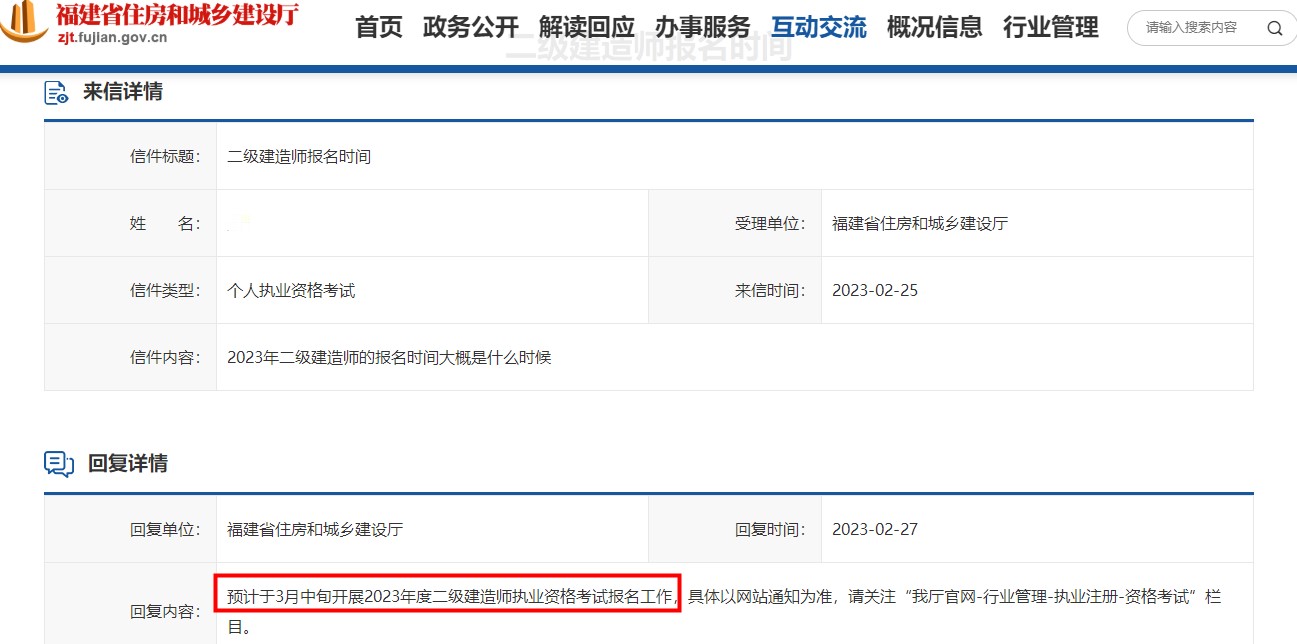Viewport: 1297px width, 644px height.
Task: Open the 概况信息 section
Action: point(934,28)
